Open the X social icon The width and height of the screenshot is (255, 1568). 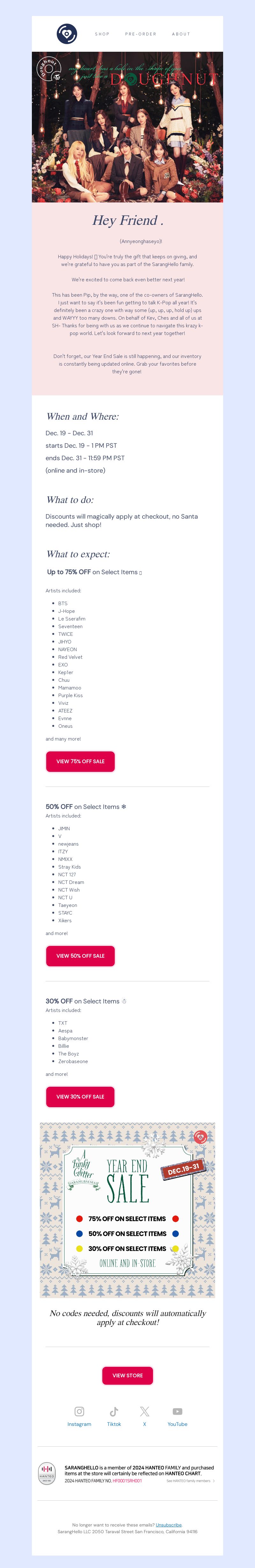point(144,1411)
